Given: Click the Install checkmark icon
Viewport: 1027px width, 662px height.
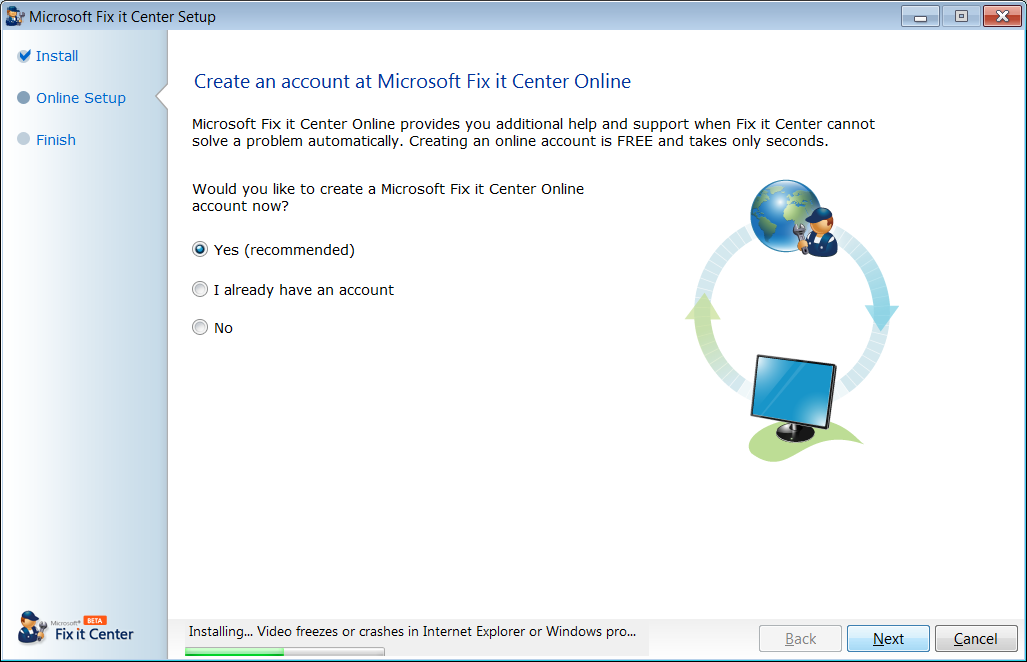Looking at the screenshot, I should [x=24, y=56].
